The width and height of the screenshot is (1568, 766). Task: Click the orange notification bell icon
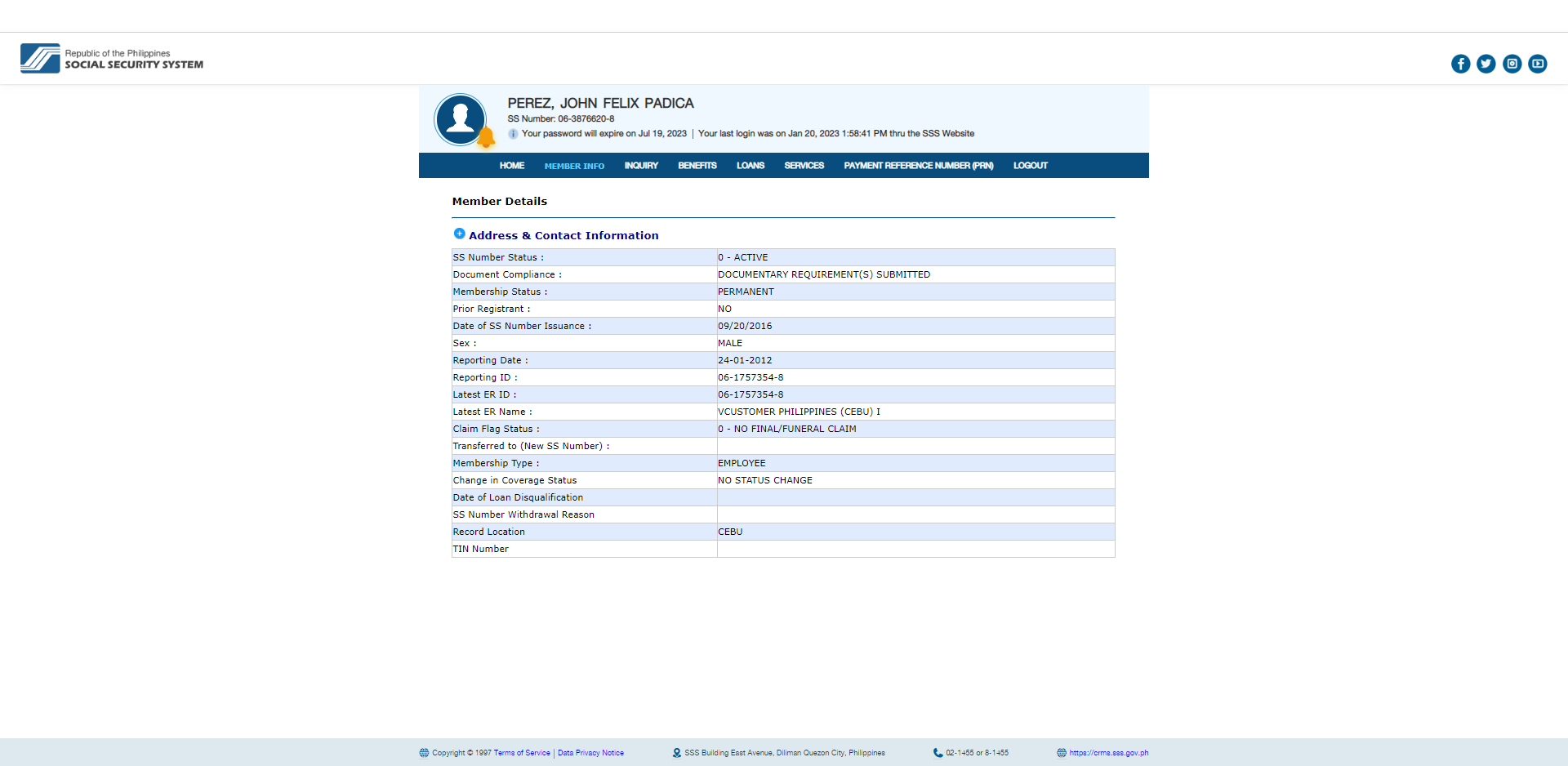click(x=486, y=138)
